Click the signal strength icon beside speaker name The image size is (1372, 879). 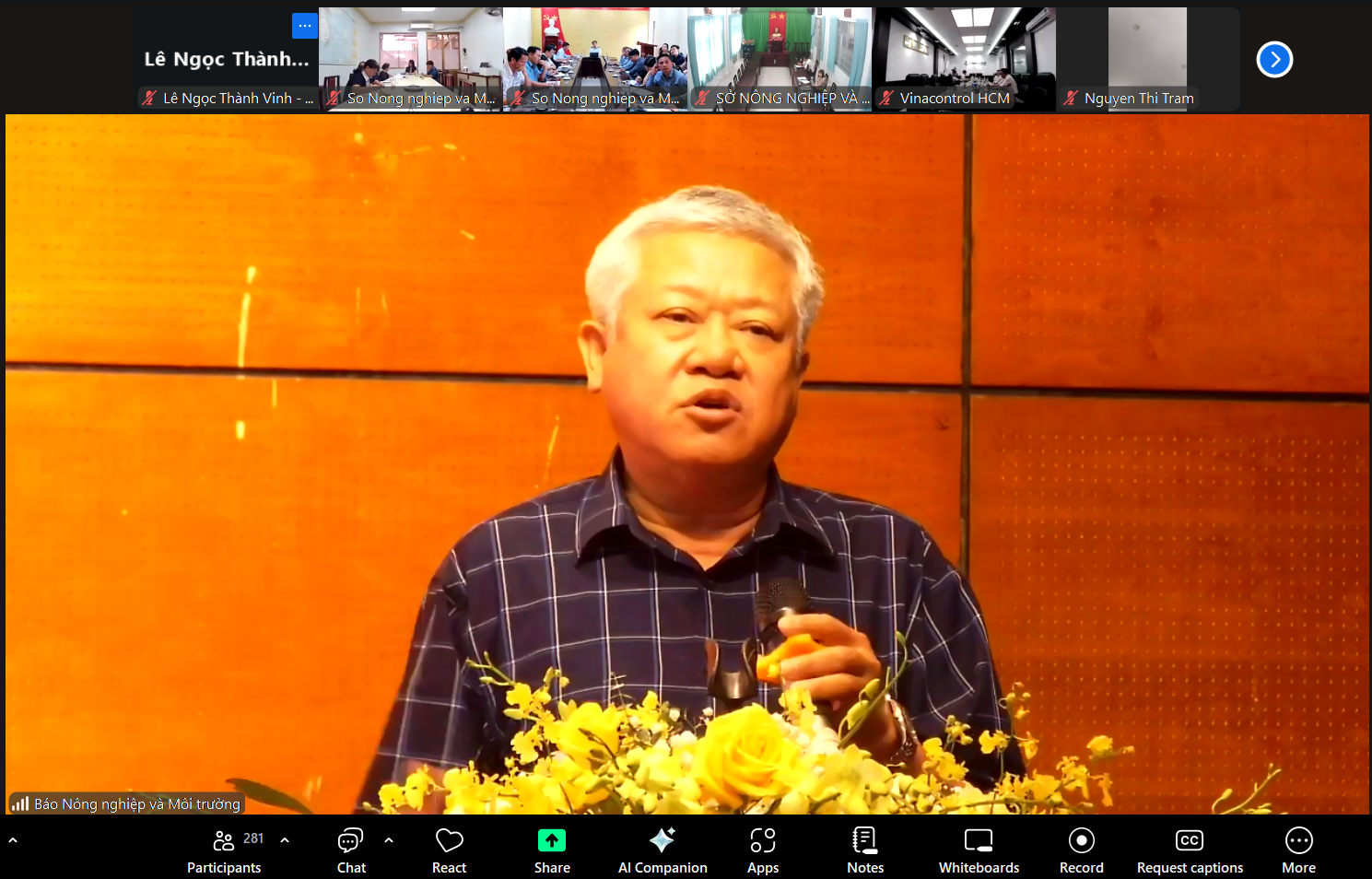pyautogui.click(x=20, y=803)
